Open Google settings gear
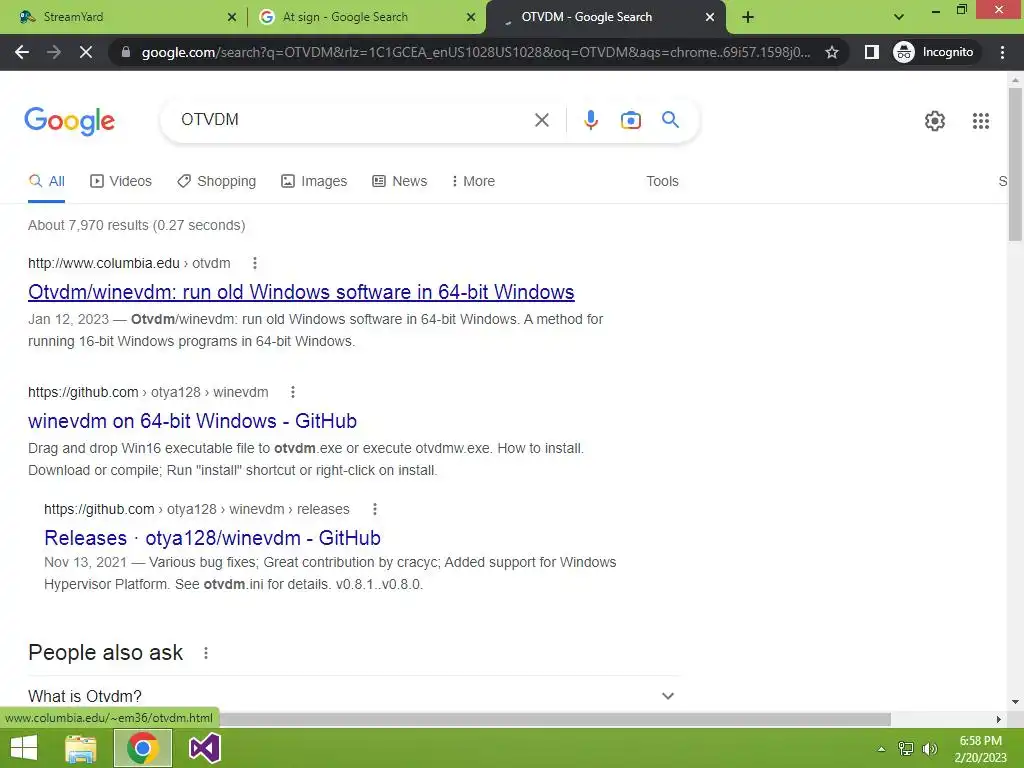 tap(935, 121)
